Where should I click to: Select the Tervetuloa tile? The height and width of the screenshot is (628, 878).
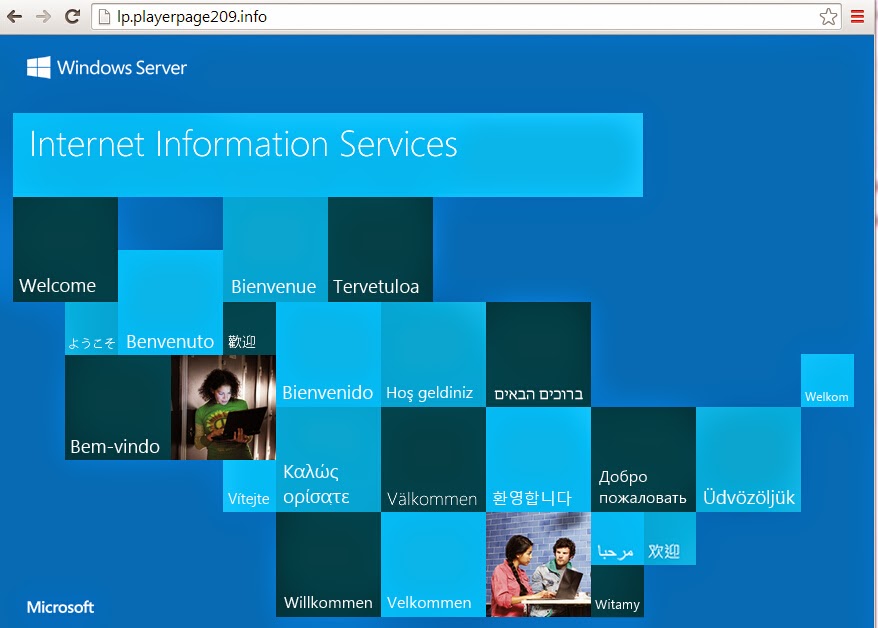(380, 249)
